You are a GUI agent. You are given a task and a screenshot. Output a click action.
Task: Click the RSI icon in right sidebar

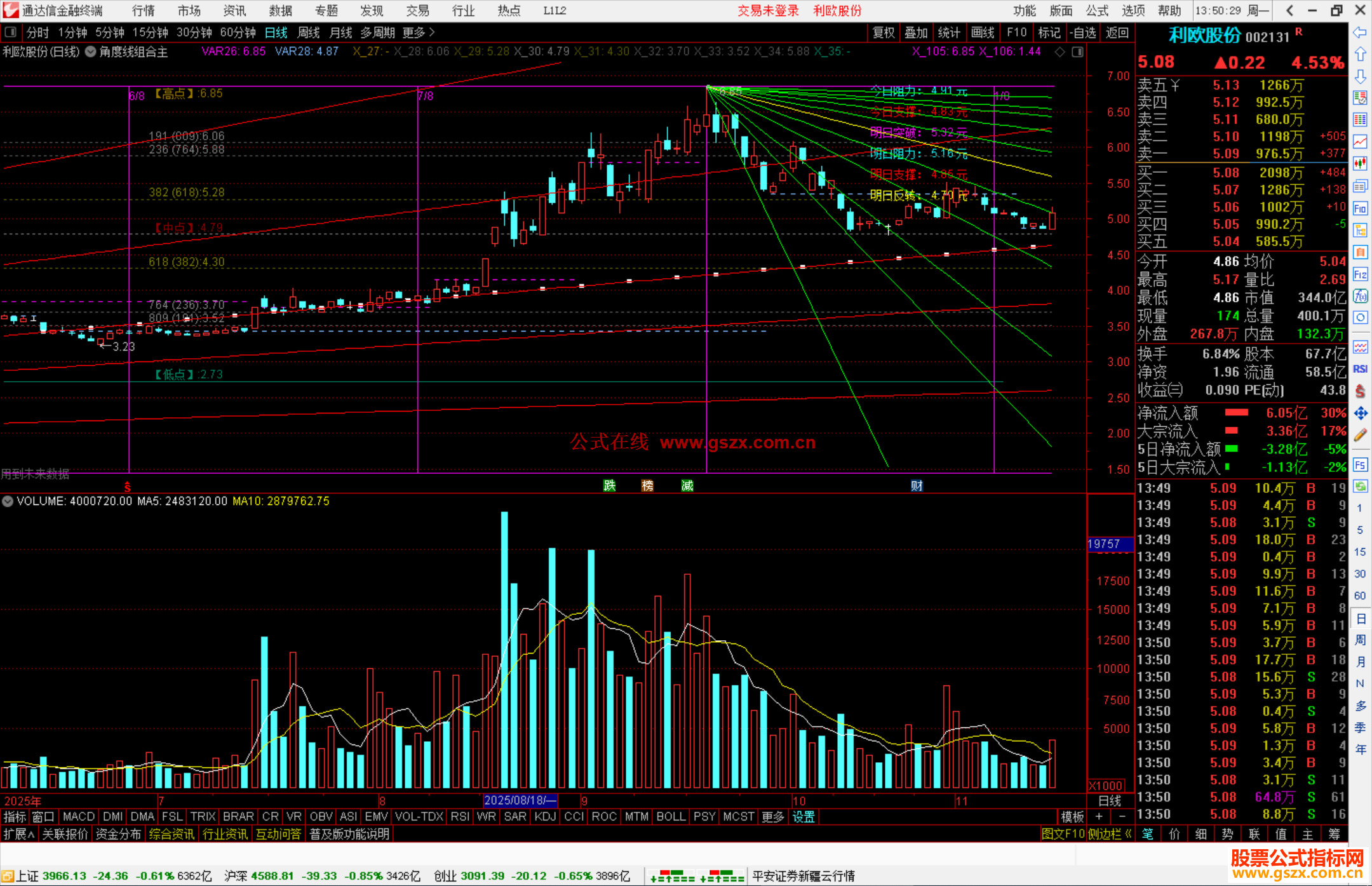pyautogui.click(x=1360, y=369)
